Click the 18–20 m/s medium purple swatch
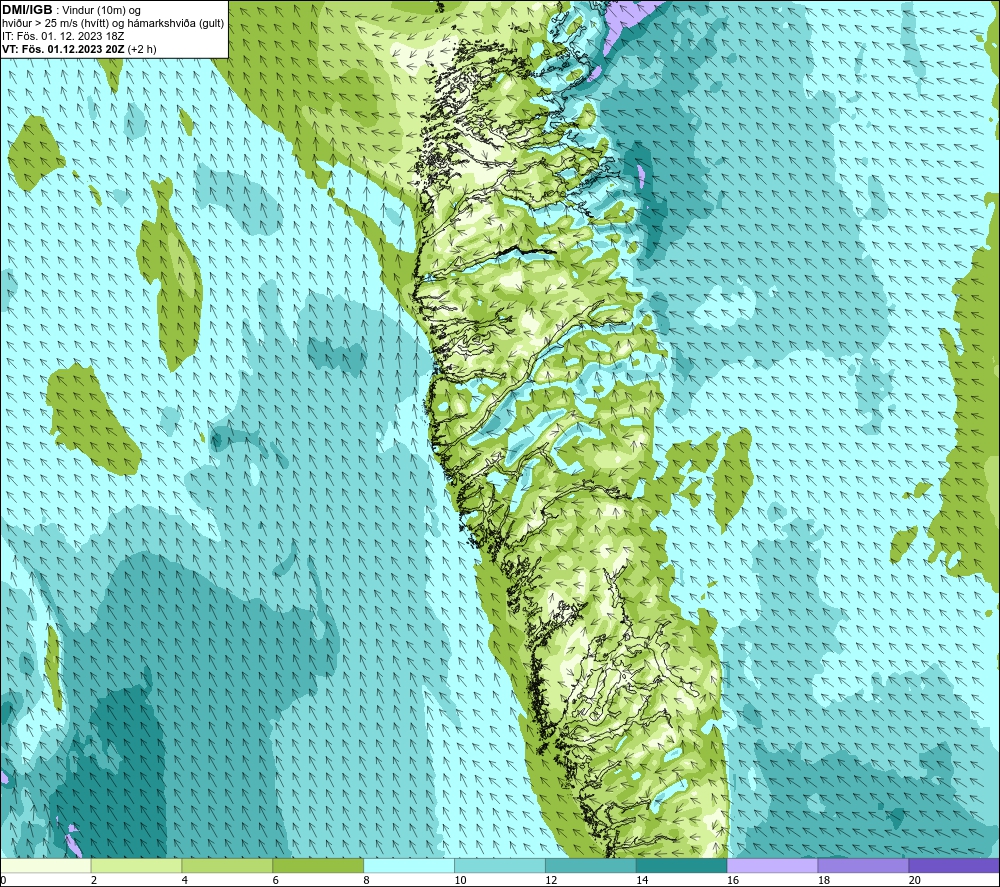Screen dimensions: 1000x887 pyautogui.click(x=864, y=866)
